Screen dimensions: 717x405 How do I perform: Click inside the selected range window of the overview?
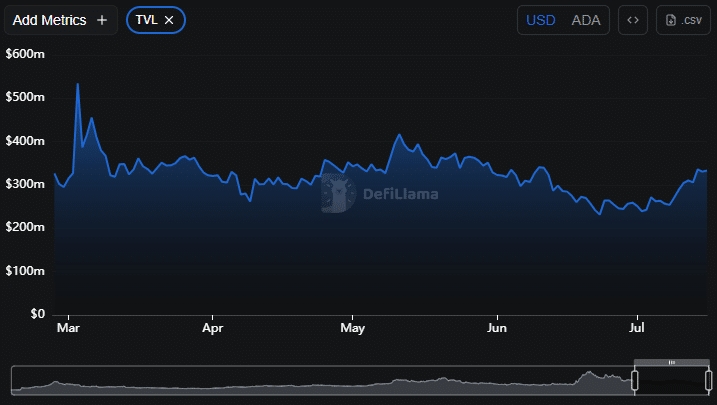672,381
